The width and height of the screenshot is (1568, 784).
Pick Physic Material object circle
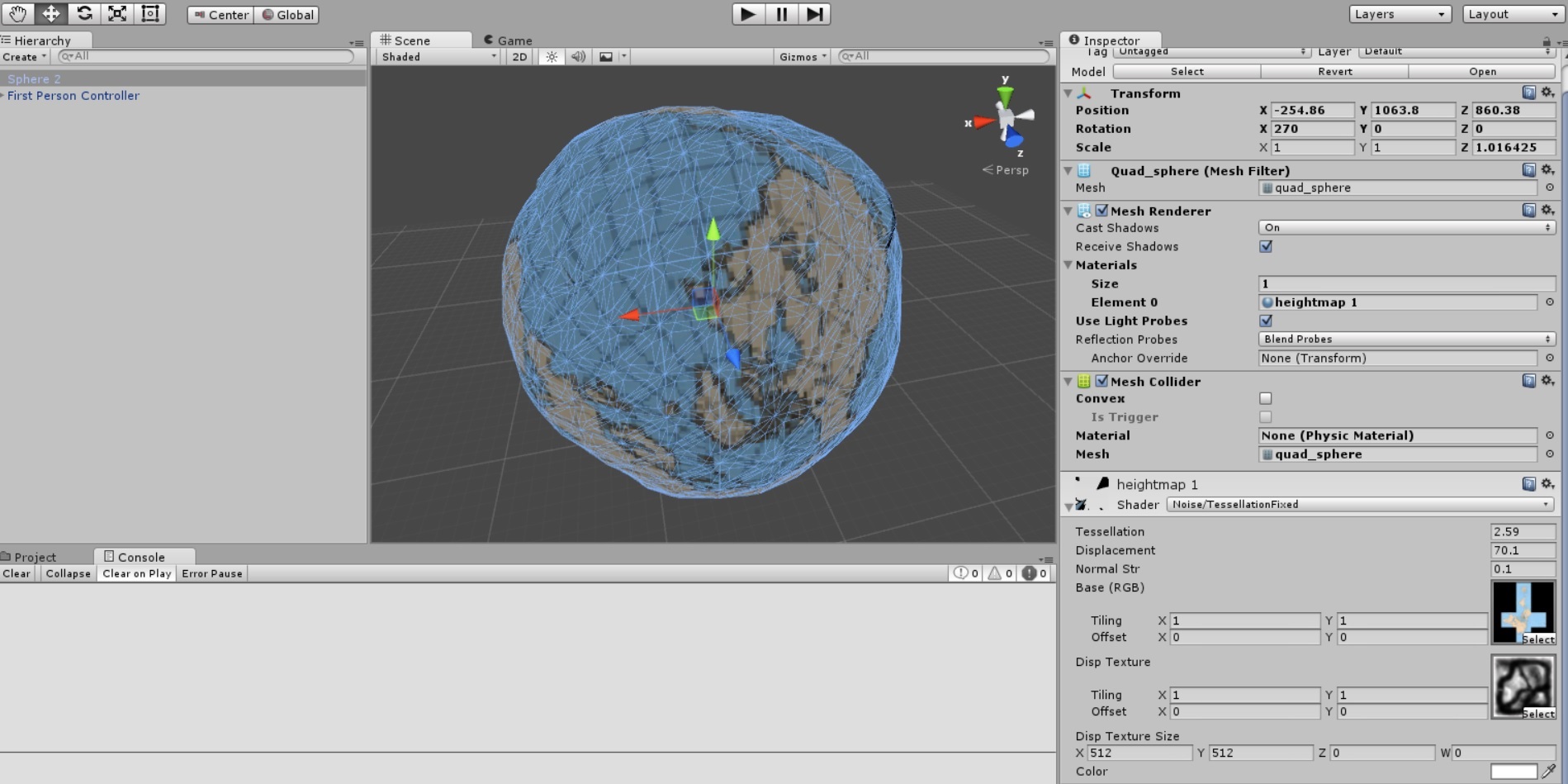[x=1550, y=435]
